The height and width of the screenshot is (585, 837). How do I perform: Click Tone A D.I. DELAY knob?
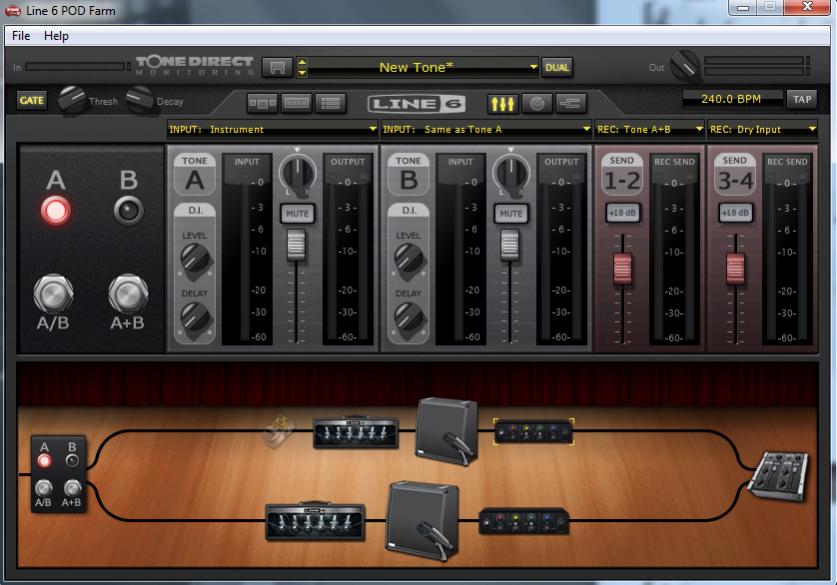195,319
